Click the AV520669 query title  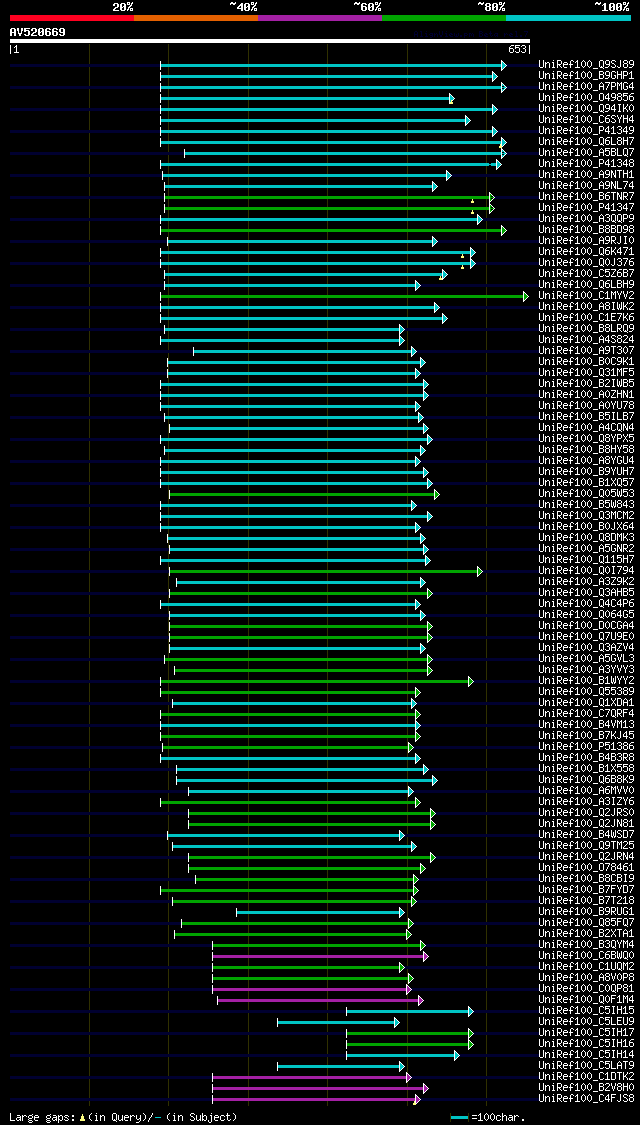pos(37,32)
